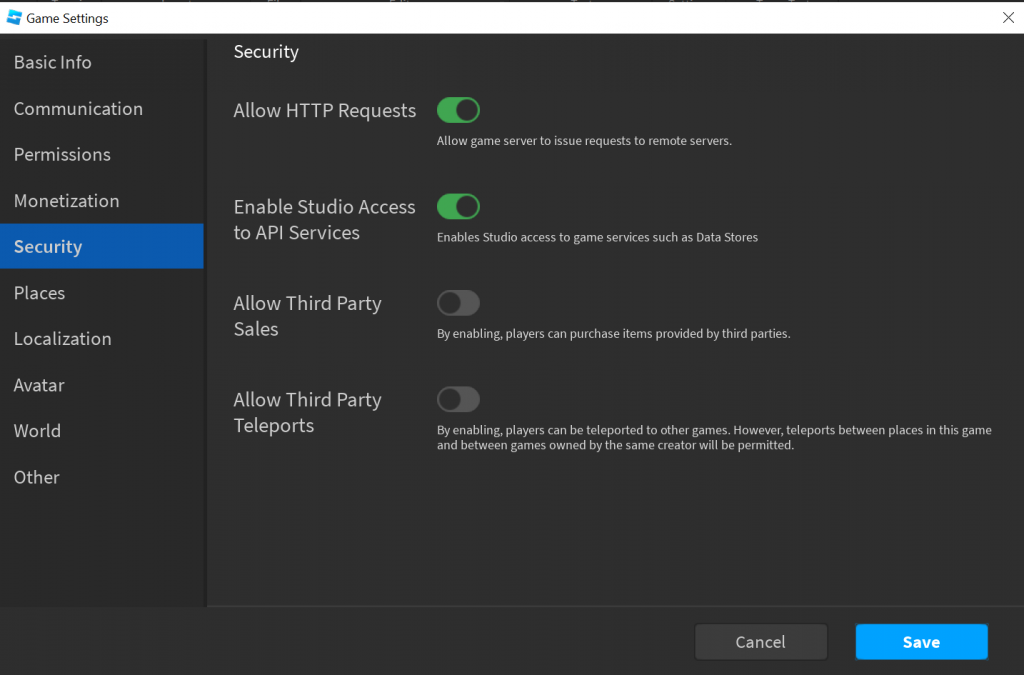The width and height of the screenshot is (1024, 675).
Task: Click the Enable Studio Access to API Services label
Action: pos(325,219)
